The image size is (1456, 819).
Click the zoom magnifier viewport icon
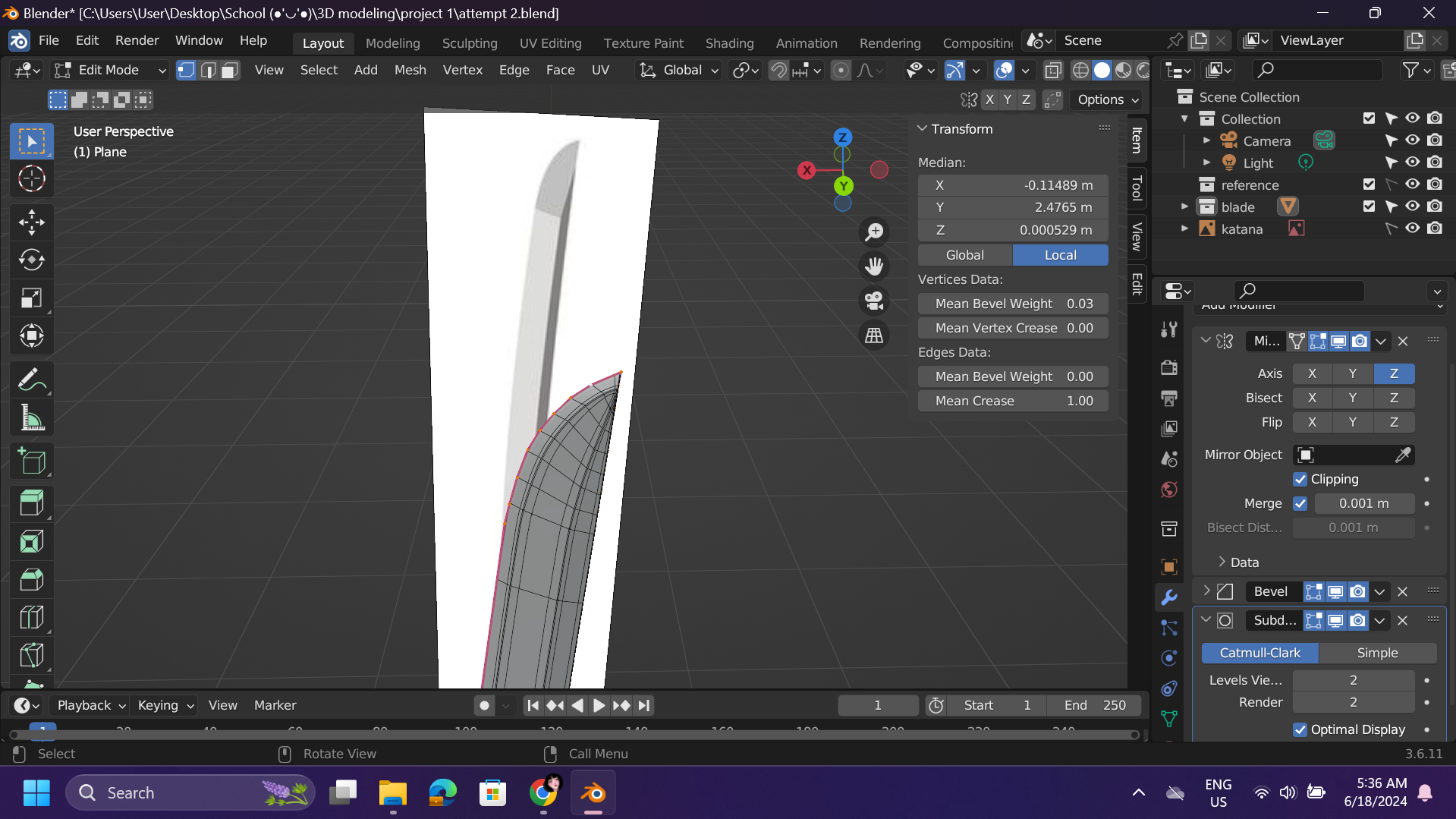[x=874, y=232]
